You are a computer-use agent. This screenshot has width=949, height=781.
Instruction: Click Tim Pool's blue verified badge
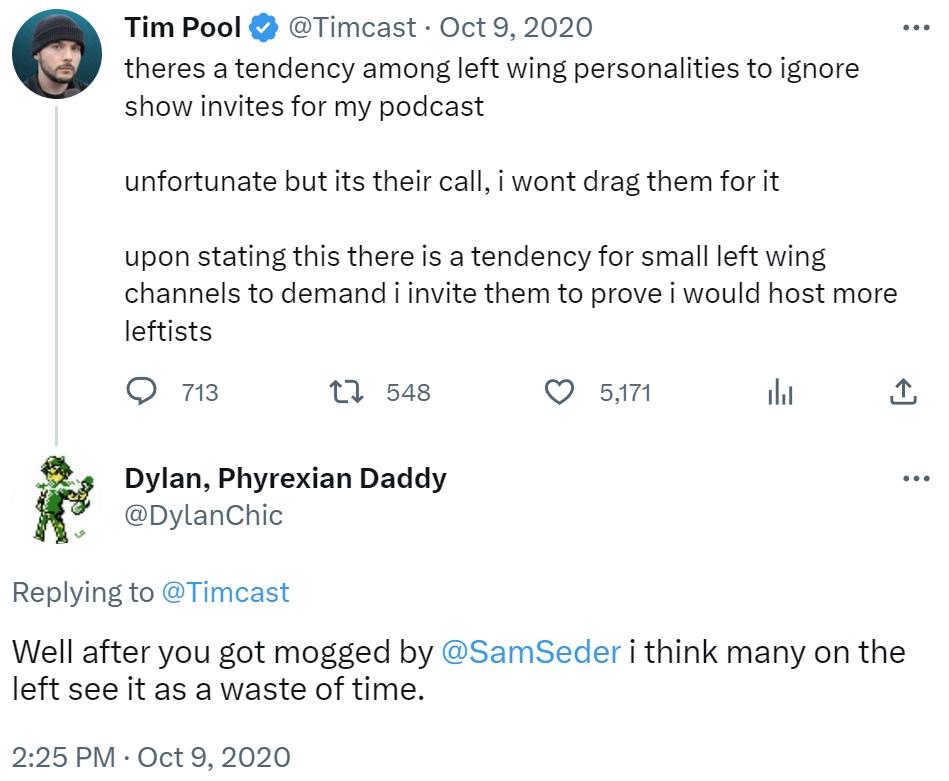click(x=264, y=28)
